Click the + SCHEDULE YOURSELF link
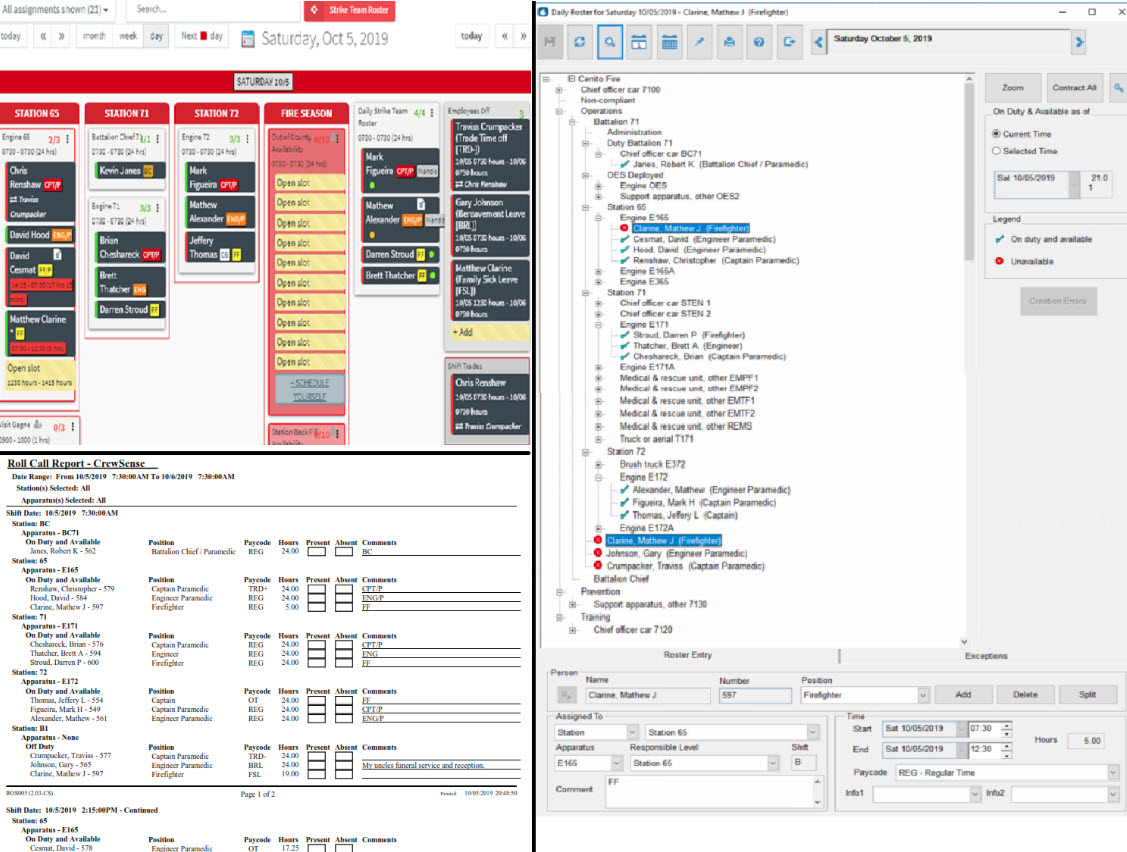 (x=309, y=390)
